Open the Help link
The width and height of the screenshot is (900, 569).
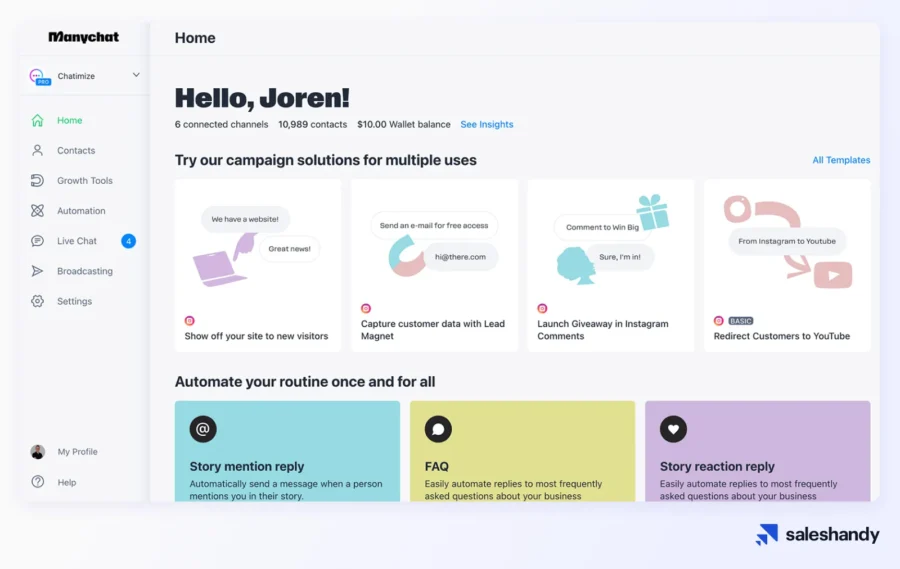tap(67, 482)
